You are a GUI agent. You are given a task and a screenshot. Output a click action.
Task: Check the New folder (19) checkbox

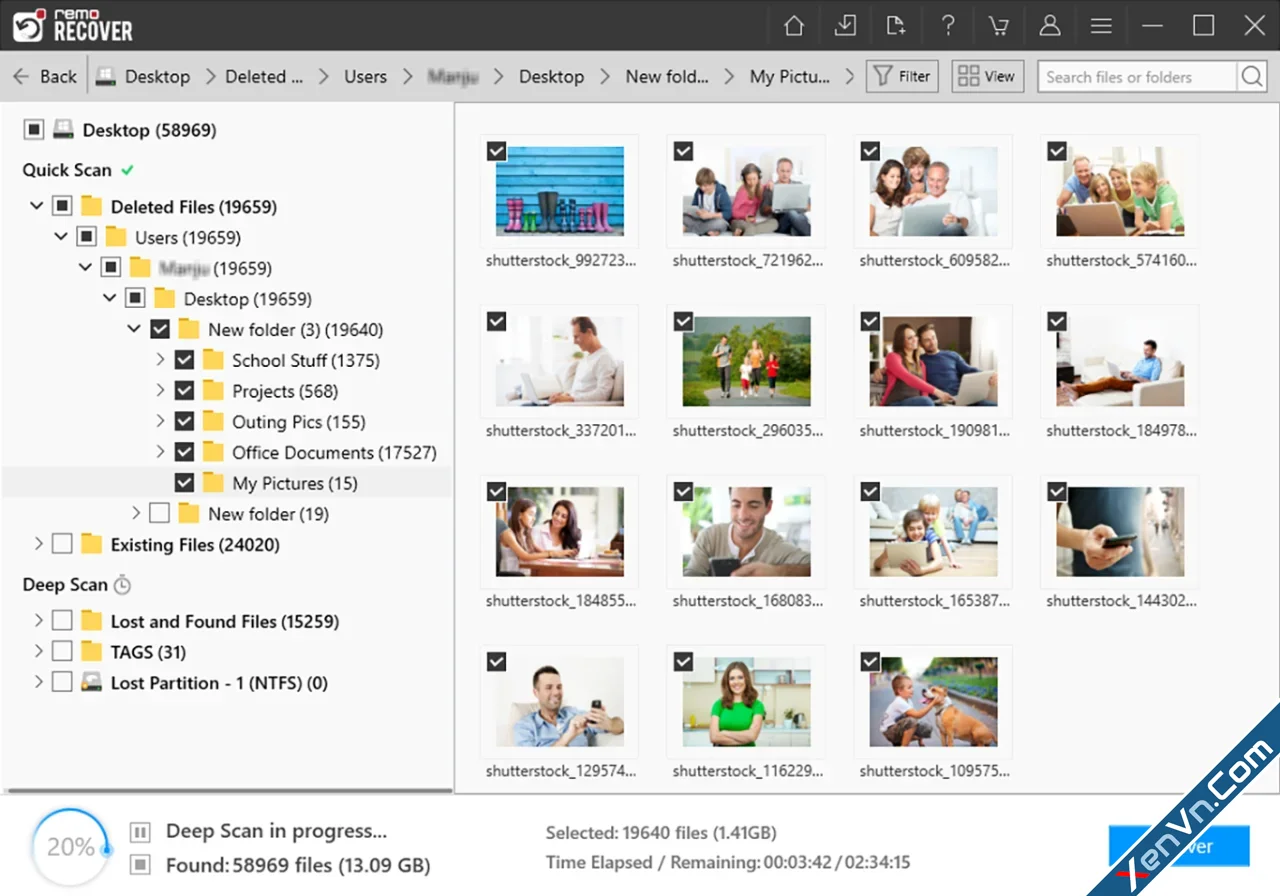159,514
